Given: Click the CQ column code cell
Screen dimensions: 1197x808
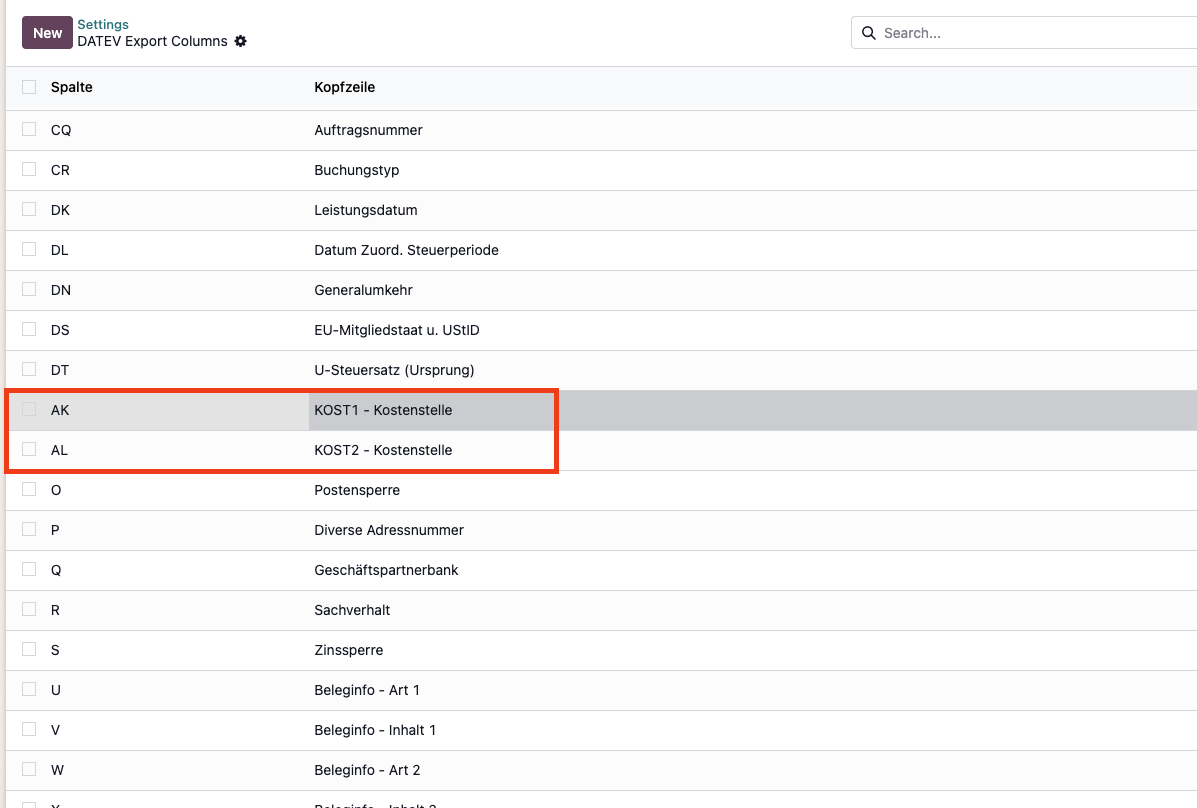Looking at the screenshot, I should [x=61, y=131].
